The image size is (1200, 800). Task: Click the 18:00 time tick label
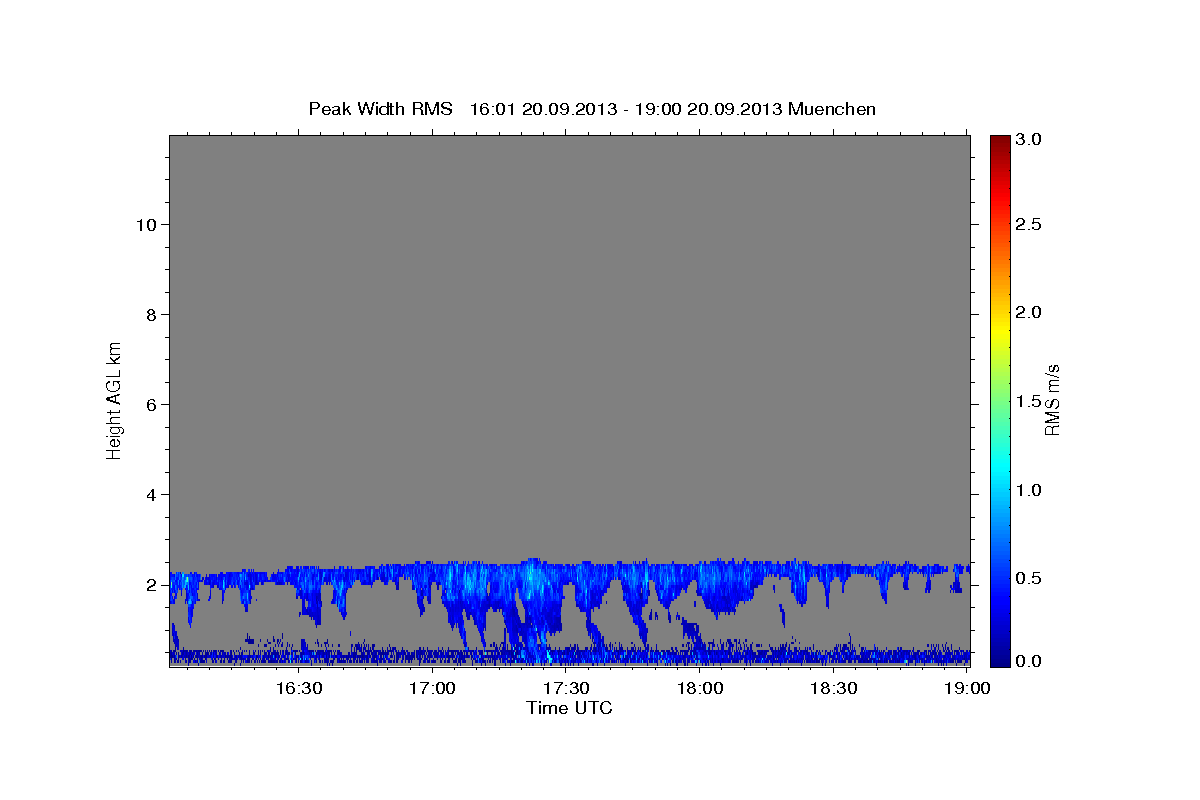point(700,688)
